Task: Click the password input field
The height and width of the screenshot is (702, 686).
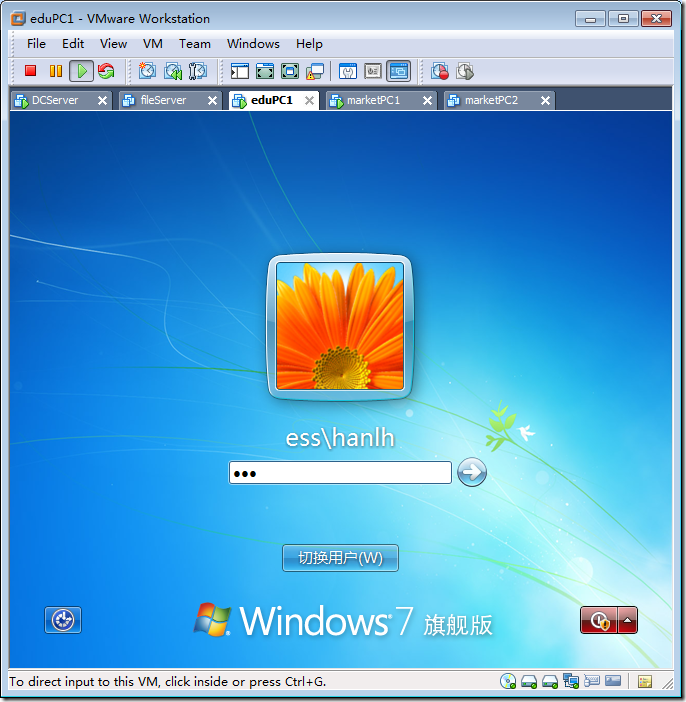Action: coord(340,473)
